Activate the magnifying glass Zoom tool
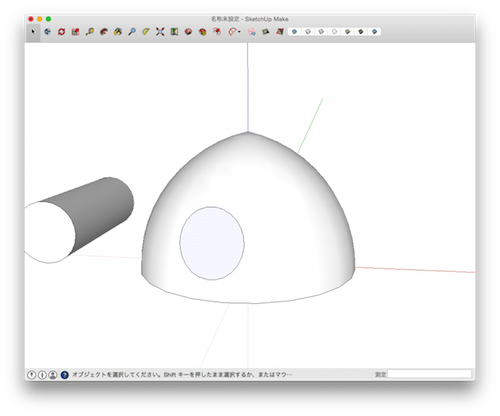The image size is (500, 416). 132,32
